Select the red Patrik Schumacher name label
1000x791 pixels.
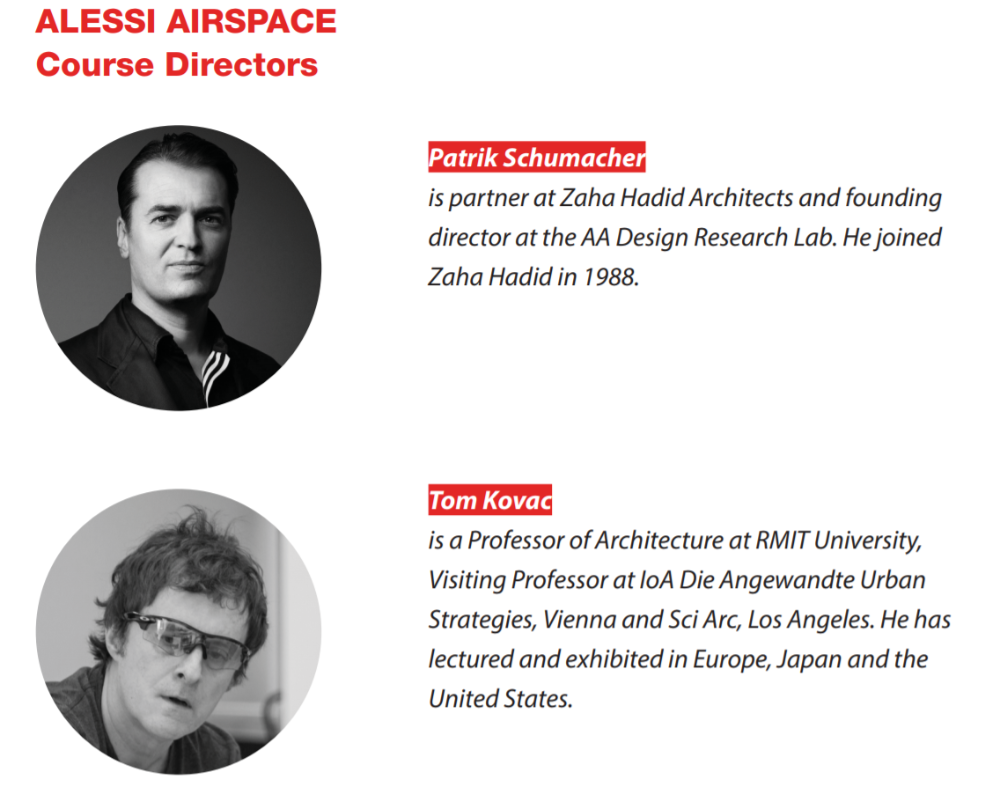click(x=537, y=158)
